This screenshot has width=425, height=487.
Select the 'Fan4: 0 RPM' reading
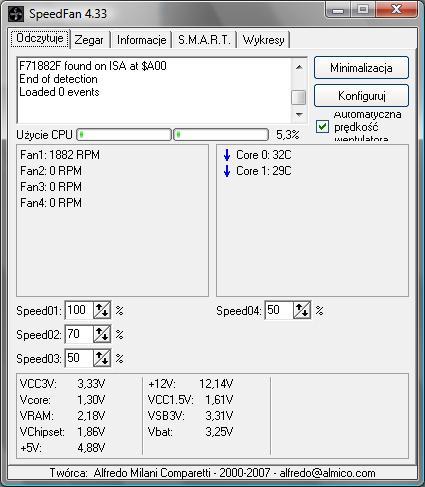(x=51, y=203)
